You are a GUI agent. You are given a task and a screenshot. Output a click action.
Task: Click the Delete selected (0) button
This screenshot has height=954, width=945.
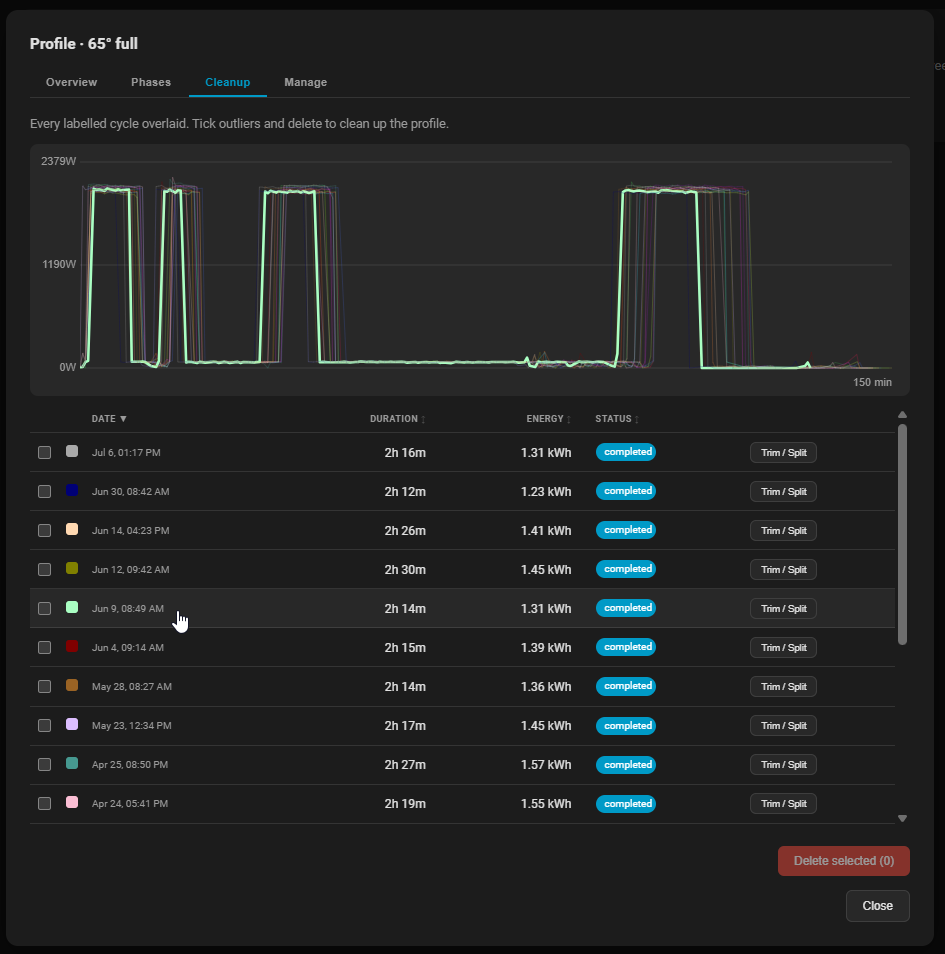[x=843, y=861]
